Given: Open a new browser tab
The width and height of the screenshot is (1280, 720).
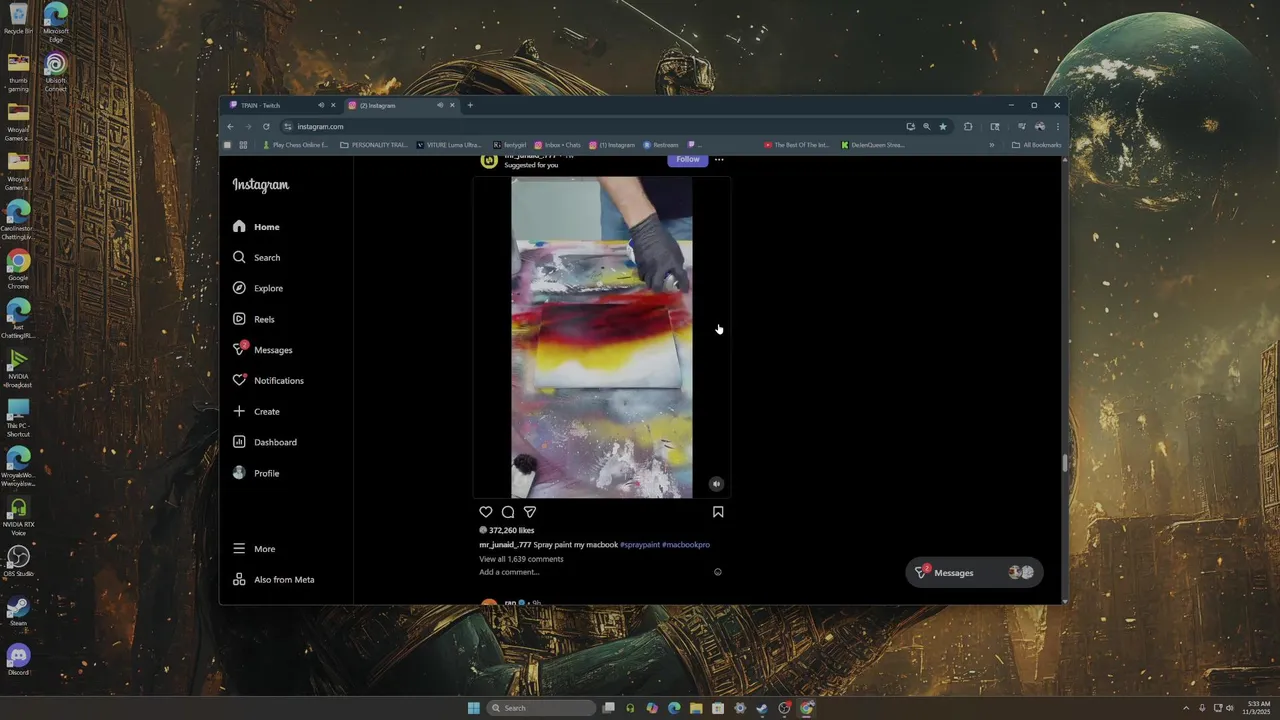Looking at the screenshot, I should (x=470, y=105).
